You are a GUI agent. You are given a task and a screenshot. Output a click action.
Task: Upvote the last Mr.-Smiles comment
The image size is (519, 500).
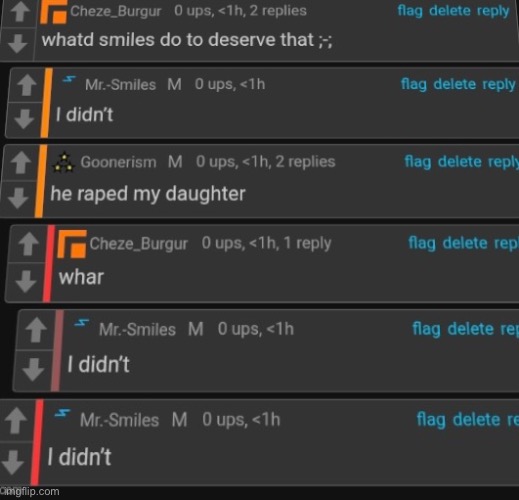[x=16, y=421]
